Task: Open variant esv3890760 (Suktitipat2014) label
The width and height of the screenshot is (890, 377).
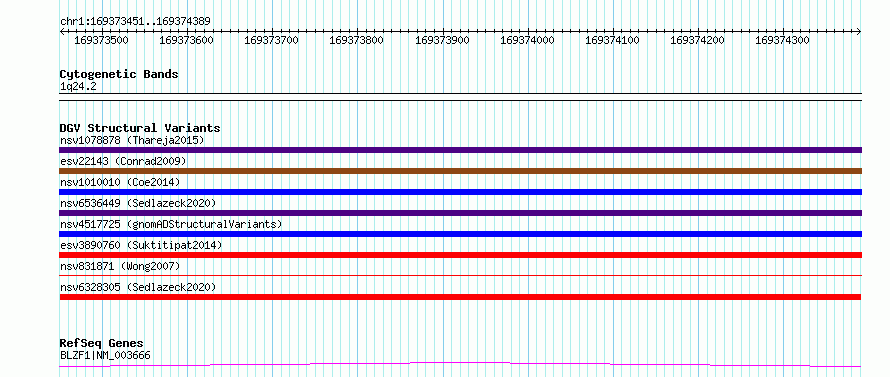Action: (141, 245)
